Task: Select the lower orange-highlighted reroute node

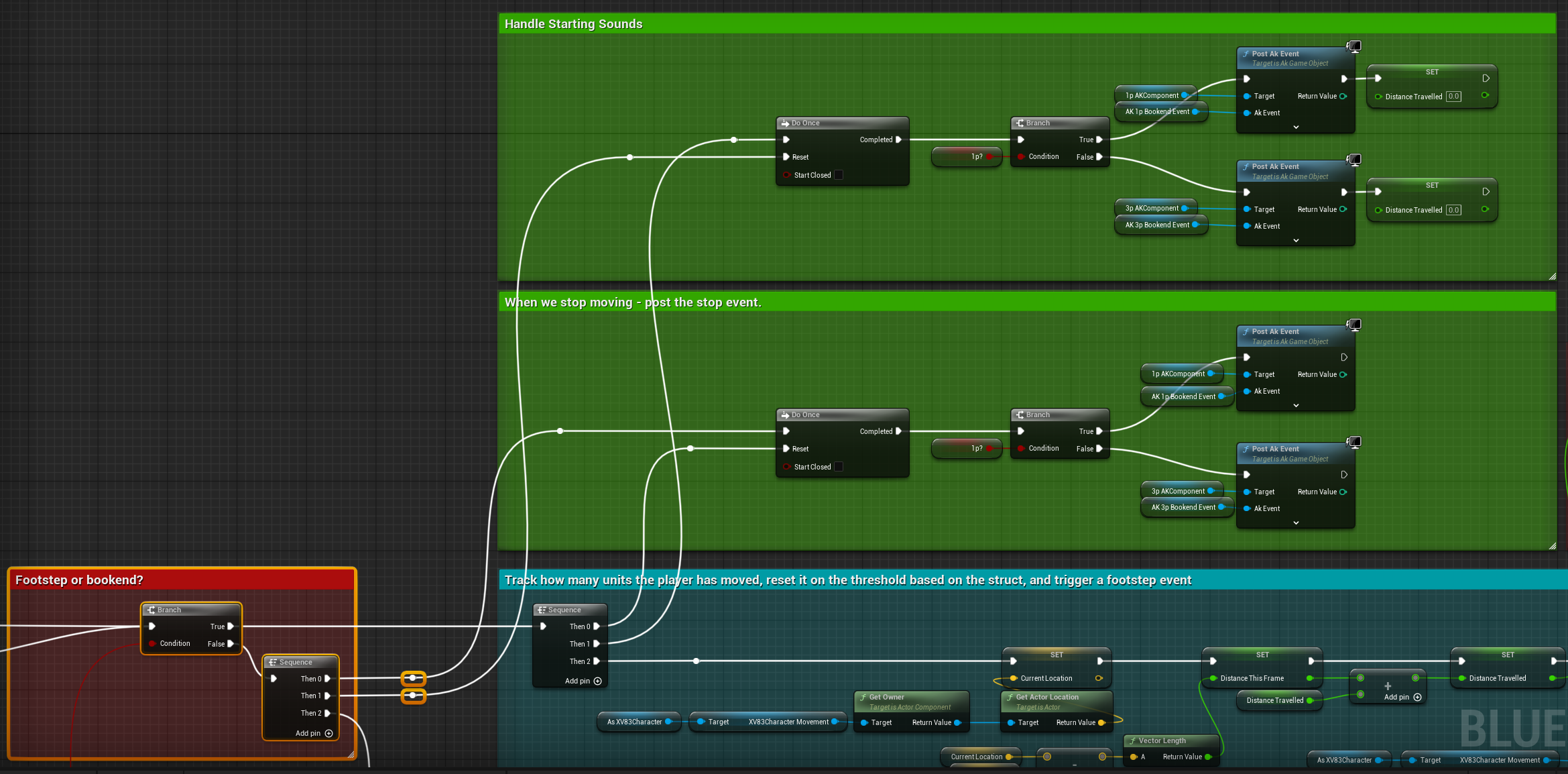Action: pyautogui.click(x=413, y=696)
